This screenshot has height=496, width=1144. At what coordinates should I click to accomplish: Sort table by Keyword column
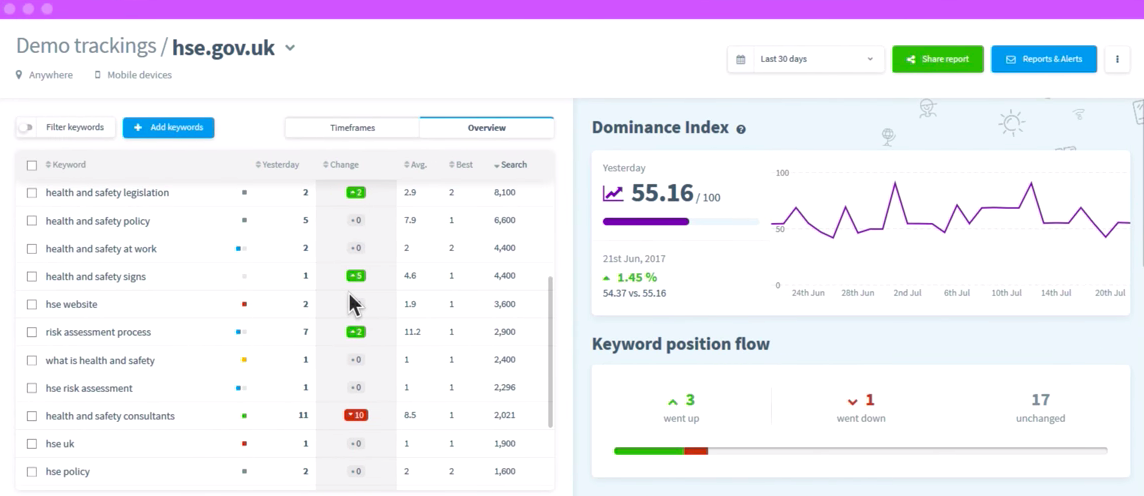click(x=66, y=165)
